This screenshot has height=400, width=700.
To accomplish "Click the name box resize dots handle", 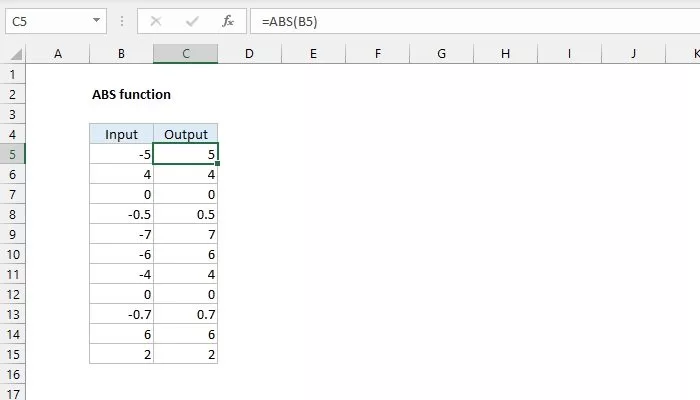I will click(123, 20).
